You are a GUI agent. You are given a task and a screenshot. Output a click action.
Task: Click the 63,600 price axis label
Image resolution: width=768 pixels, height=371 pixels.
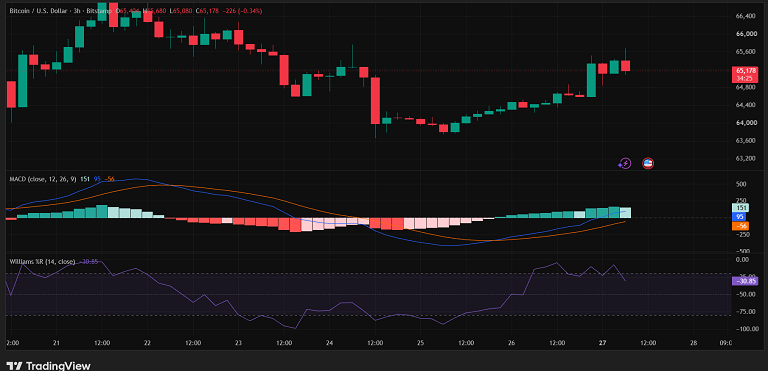[745, 141]
